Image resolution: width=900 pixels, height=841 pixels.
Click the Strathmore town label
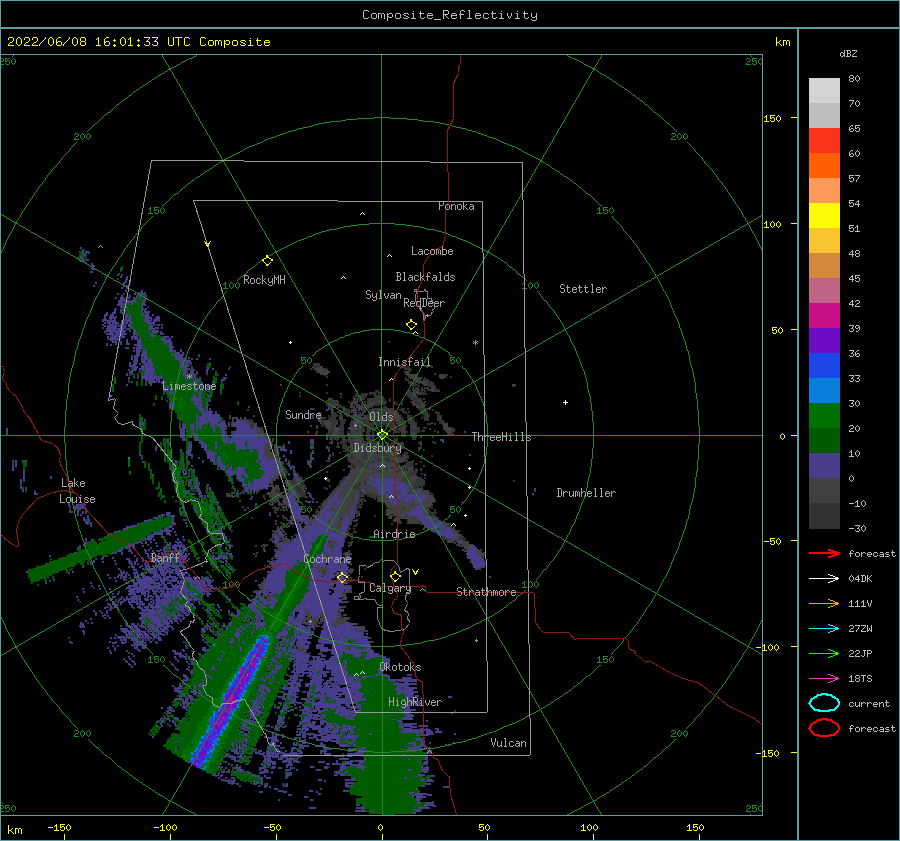point(486,592)
